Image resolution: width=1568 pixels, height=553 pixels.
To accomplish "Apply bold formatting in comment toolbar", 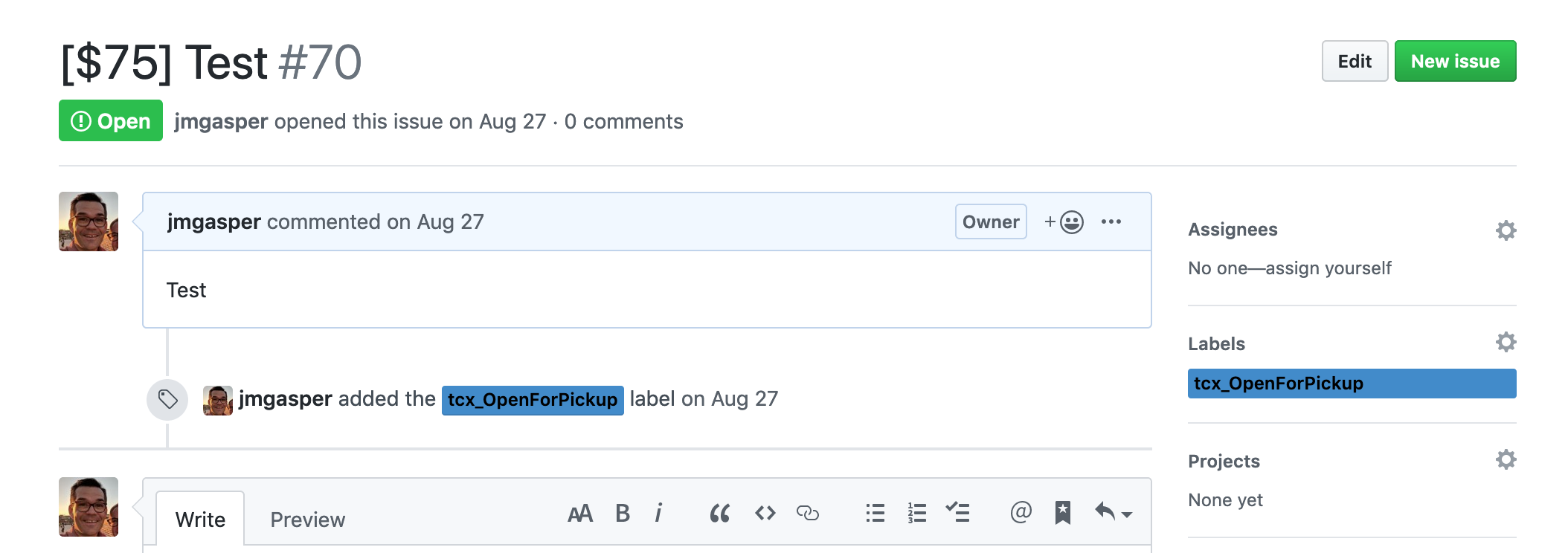I will click(623, 514).
